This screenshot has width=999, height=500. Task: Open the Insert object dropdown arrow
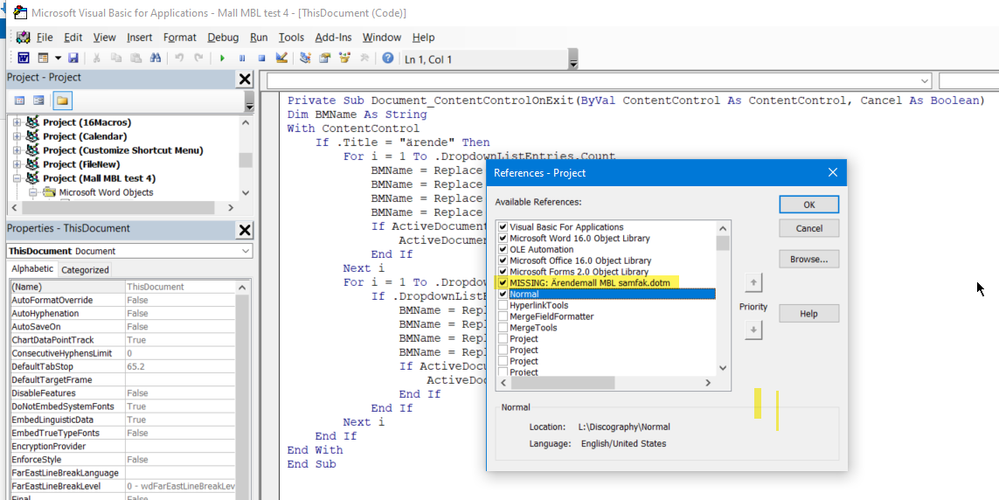click(58, 58)
